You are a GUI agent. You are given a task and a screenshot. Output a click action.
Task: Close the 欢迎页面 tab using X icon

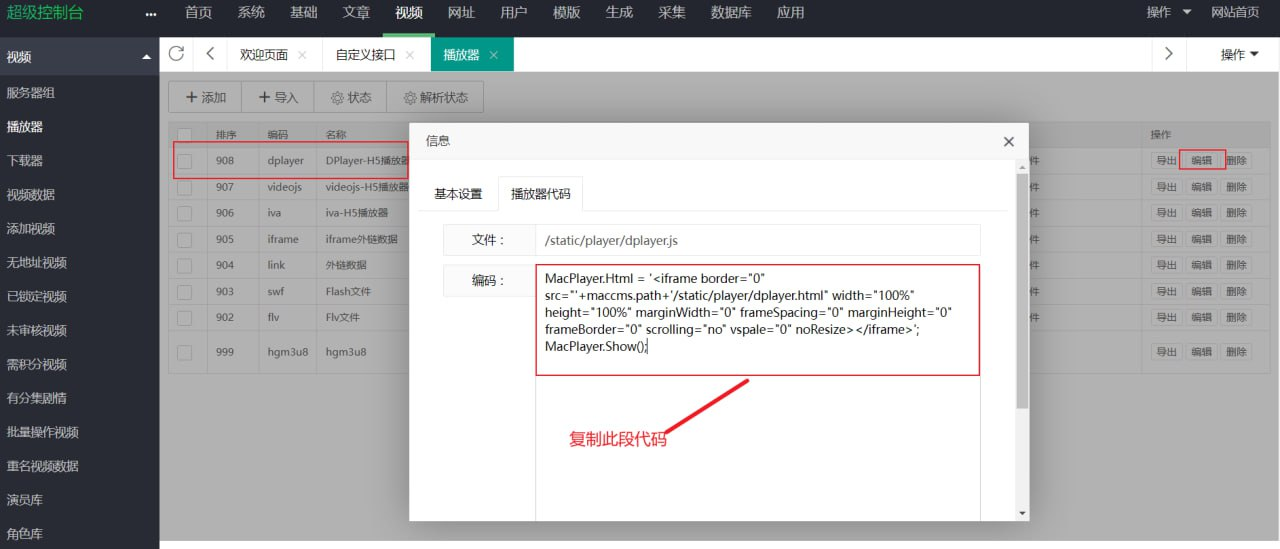click(302, 55)
